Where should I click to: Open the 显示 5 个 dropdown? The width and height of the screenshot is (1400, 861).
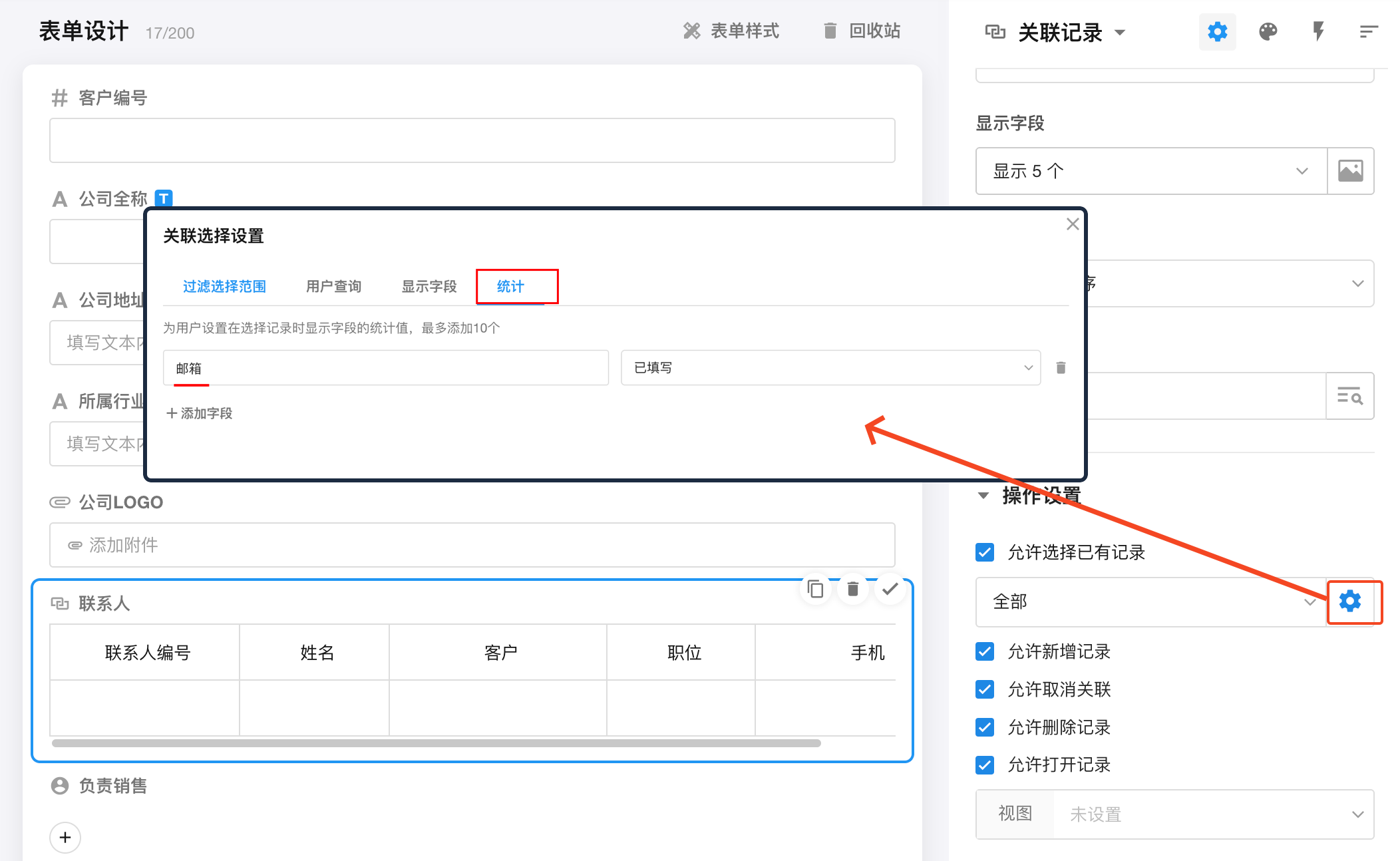click(x=1150, y=171)
